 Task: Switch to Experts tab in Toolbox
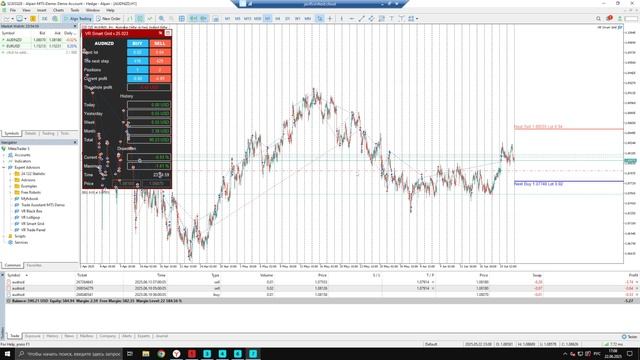click(x=143, y=336)
